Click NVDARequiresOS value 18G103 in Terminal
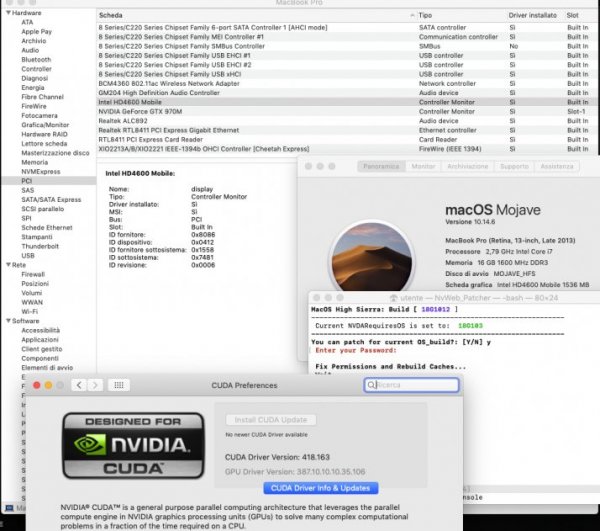 470,326
